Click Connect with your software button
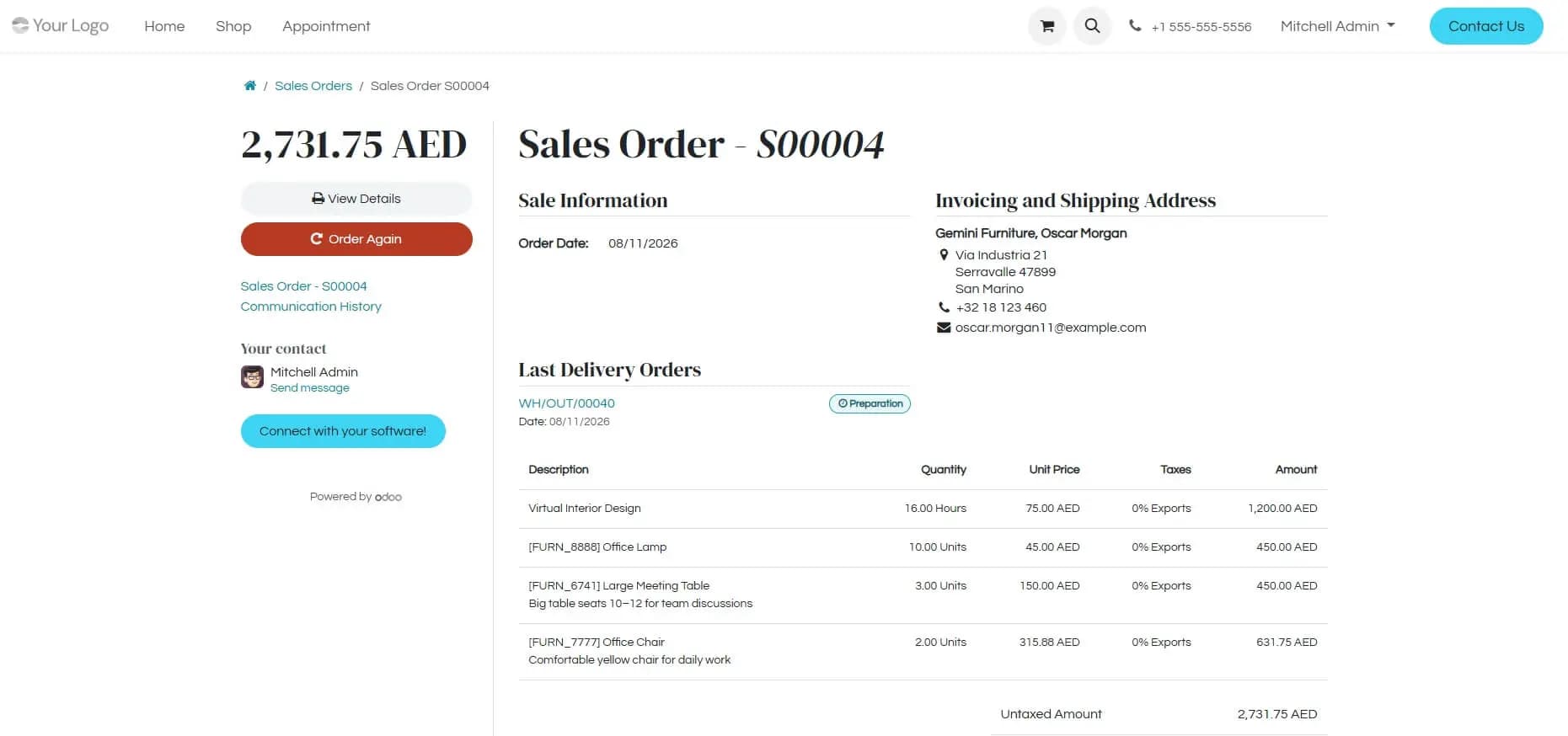This screenshot has width=1568, height=736. click(343, 431)
